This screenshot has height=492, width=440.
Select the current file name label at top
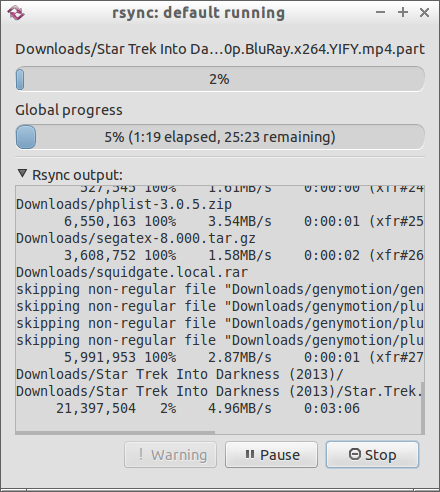220,49
